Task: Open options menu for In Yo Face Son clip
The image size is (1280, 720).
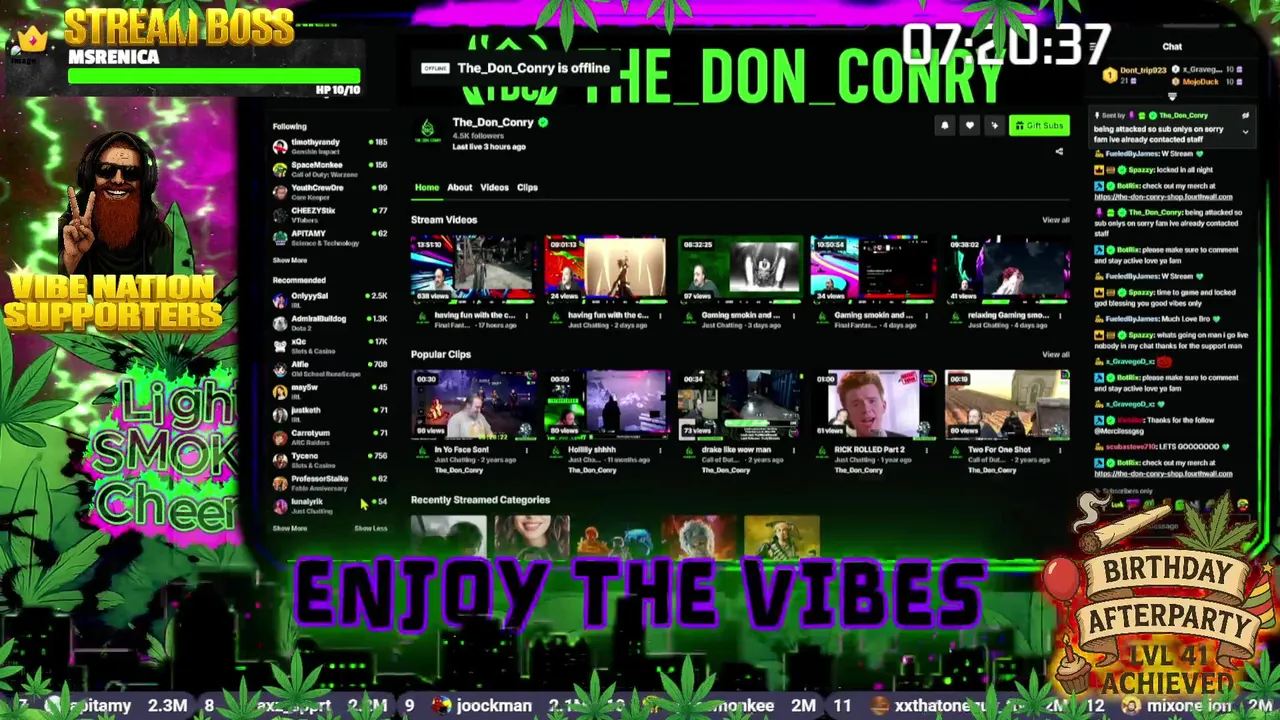Action: click(527, 450)
